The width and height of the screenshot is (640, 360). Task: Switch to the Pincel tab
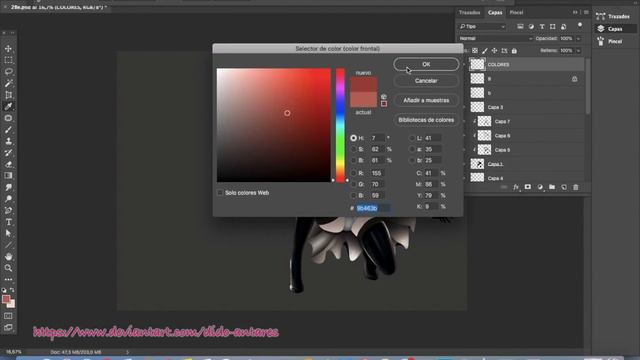pos(516,13)
